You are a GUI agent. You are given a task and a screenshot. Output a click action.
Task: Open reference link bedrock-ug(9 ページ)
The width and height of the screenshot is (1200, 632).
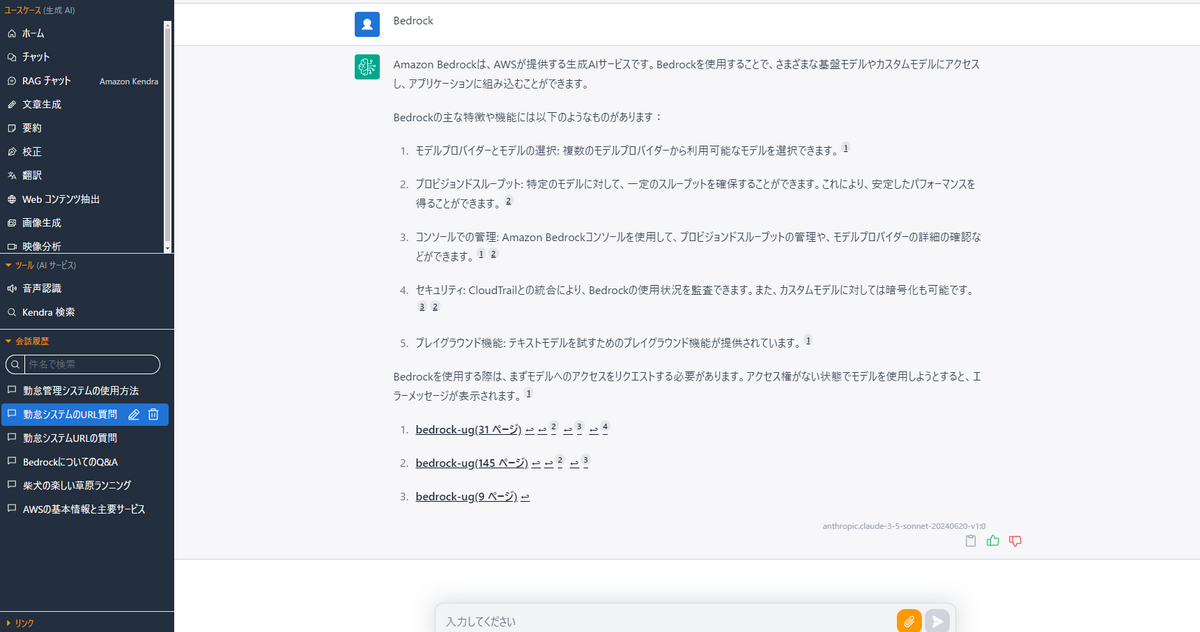click(x=466, y=497)
